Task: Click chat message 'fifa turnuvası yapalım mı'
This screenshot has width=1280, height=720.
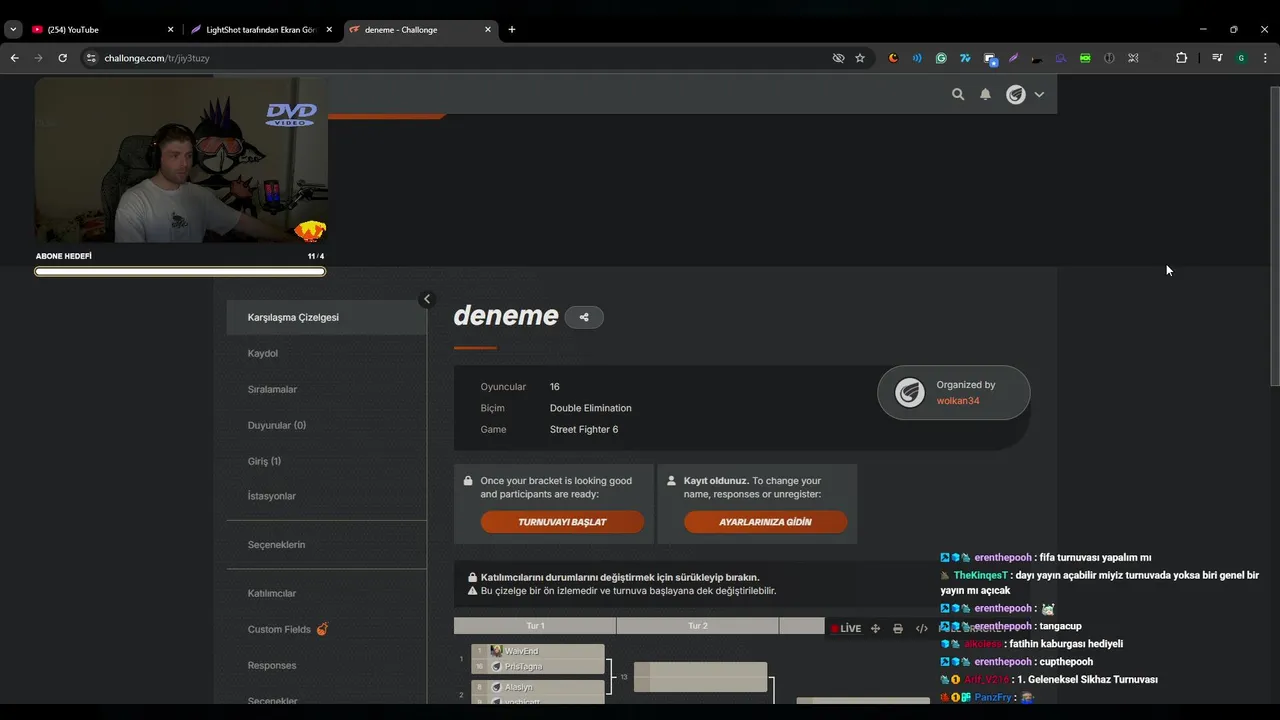Action: tap(1096, 558)
